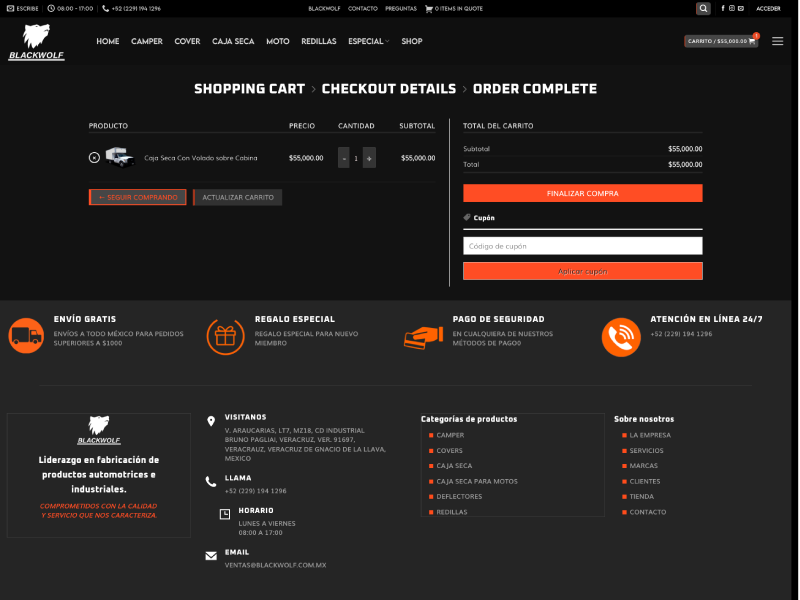The width and height of the screenshot is (800, 600).
Task: Click the ventas@blackwolf.com.mx email address
Action: [276, 565]
